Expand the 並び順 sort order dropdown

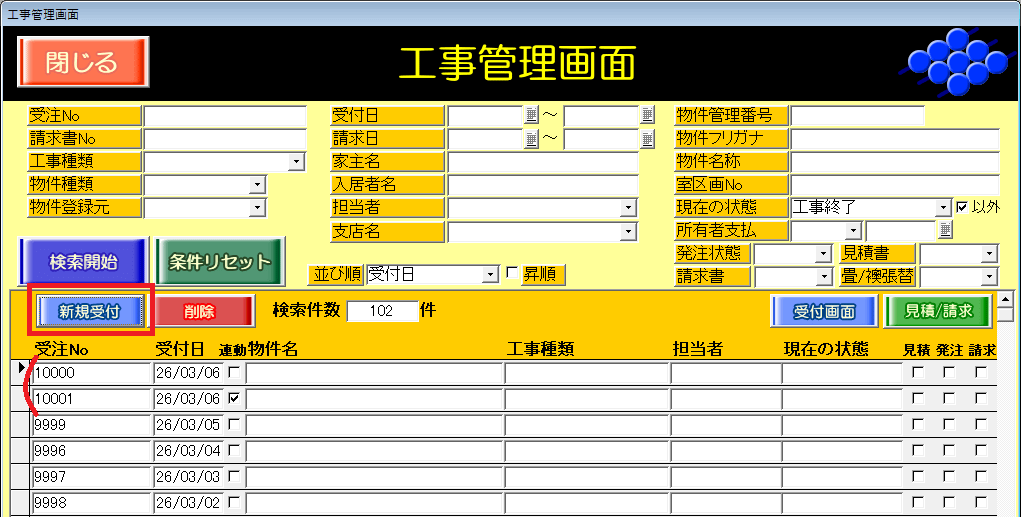coord(490,274)
